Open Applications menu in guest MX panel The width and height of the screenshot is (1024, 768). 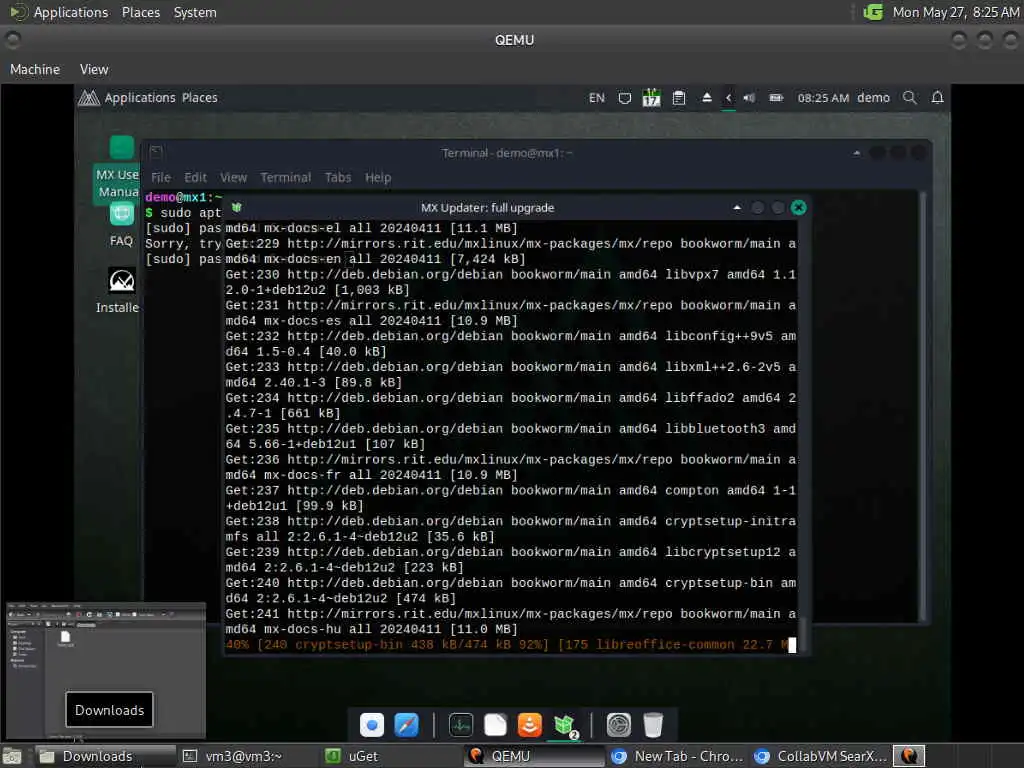pyautogui.click(x=140, y=98)
